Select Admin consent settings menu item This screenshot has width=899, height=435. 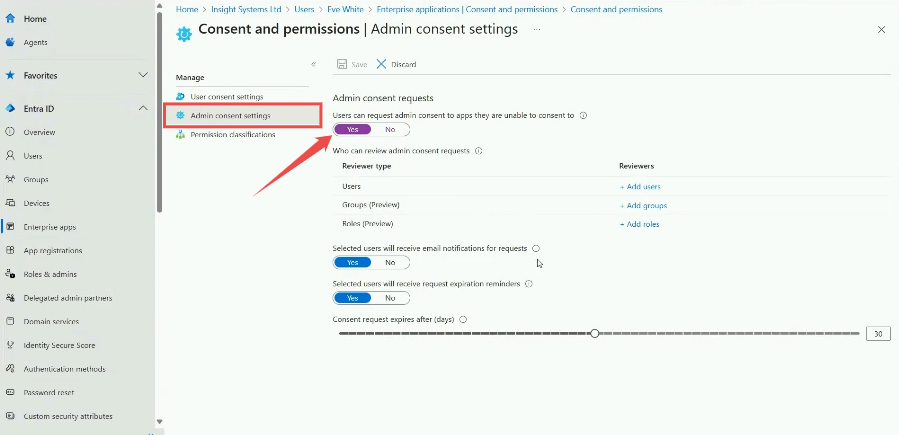pyautogui.click(x=230, y=116)
